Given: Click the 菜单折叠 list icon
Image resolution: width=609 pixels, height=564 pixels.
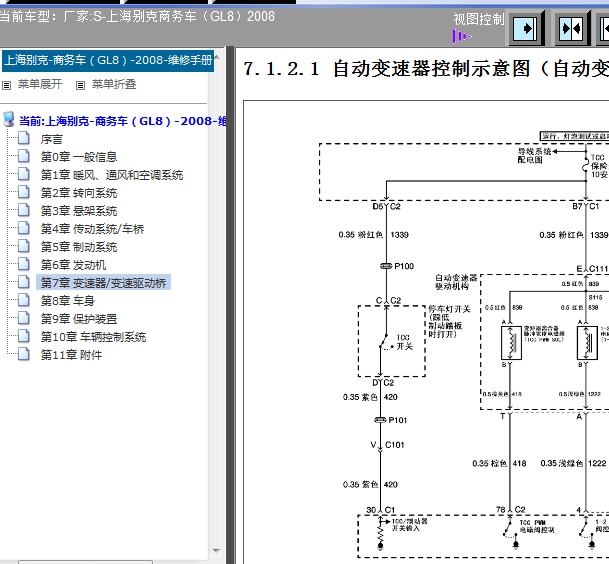Looking at the screenshot, I should point(80,85).
